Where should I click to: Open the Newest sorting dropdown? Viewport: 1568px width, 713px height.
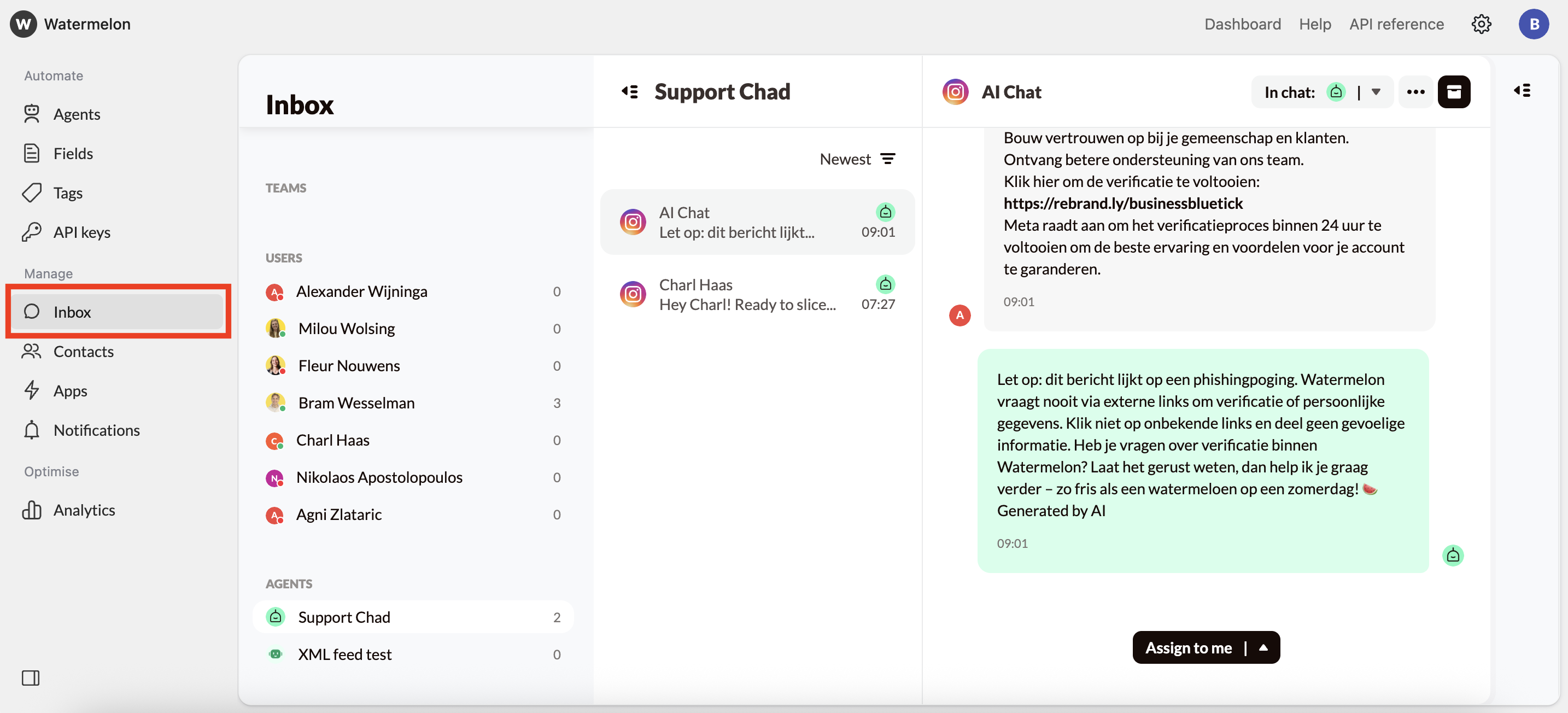point(845,159)
